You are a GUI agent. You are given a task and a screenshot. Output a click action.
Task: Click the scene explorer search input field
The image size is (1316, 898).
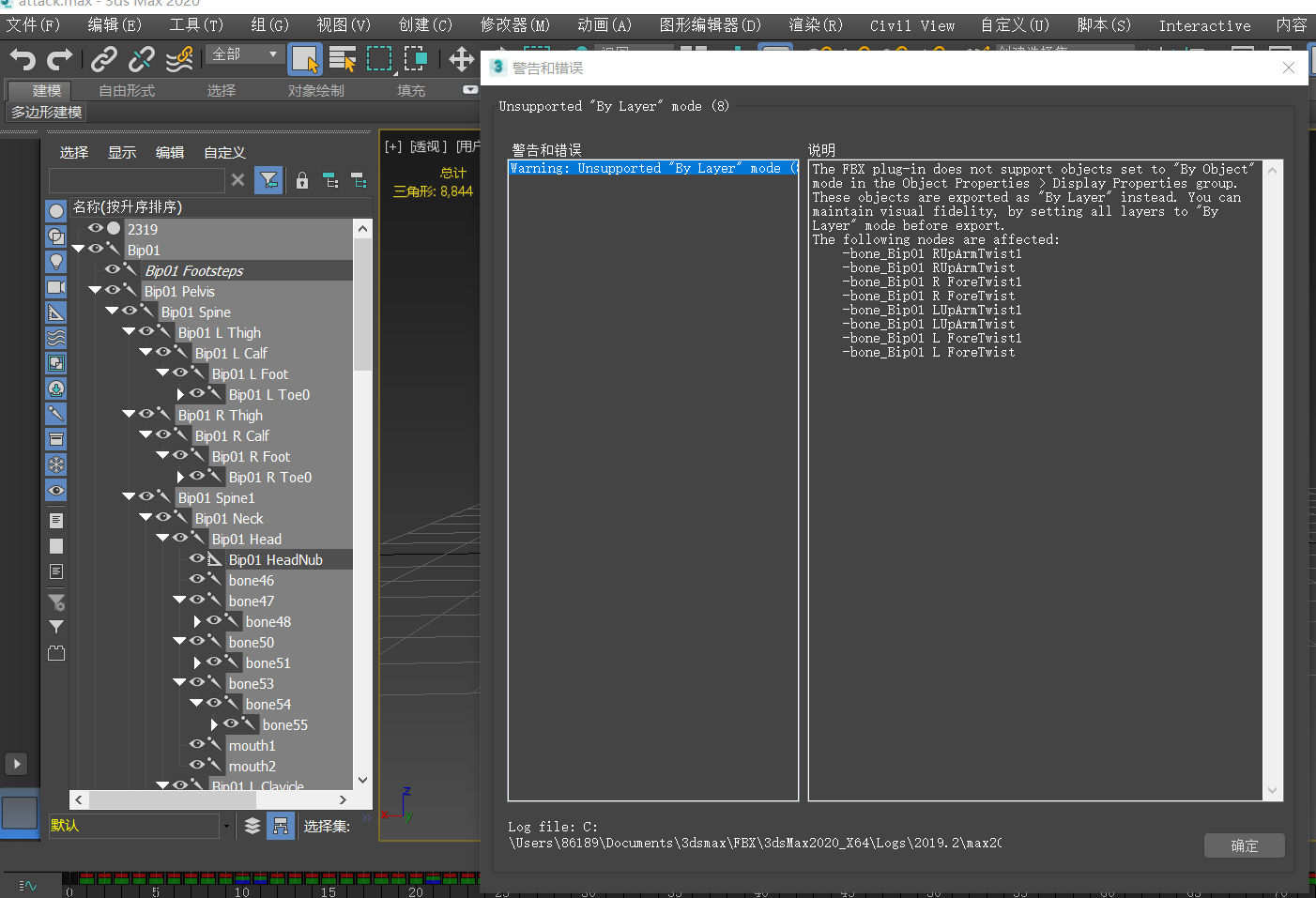(x=137, y=180)
